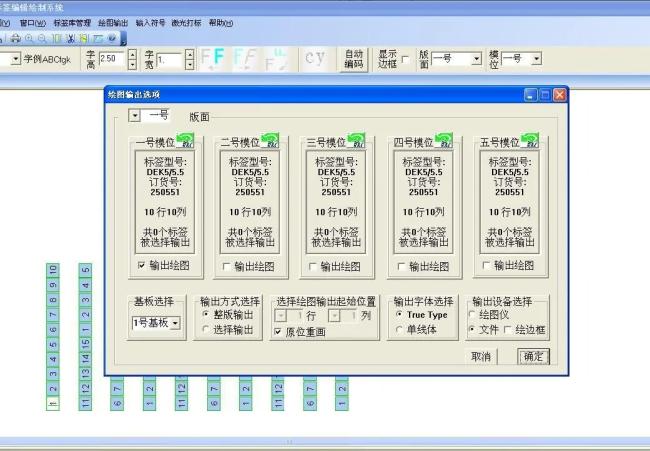Click the 取消 button
Screen dimensions: 650x451
(481, 356)
